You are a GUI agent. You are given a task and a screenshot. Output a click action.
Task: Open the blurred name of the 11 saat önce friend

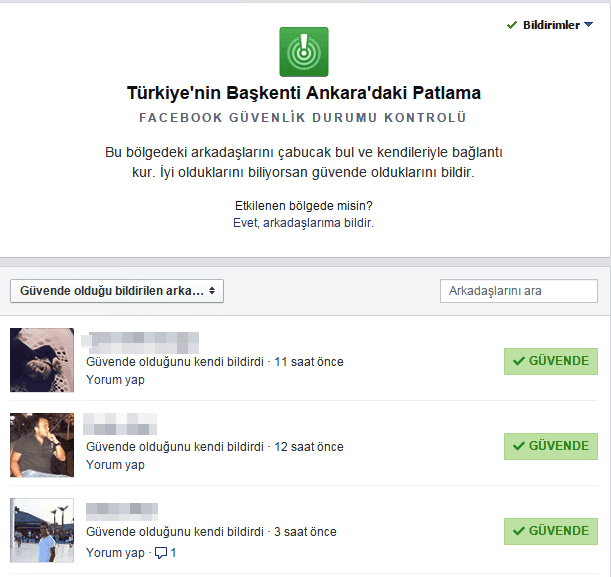click(142, 341)
